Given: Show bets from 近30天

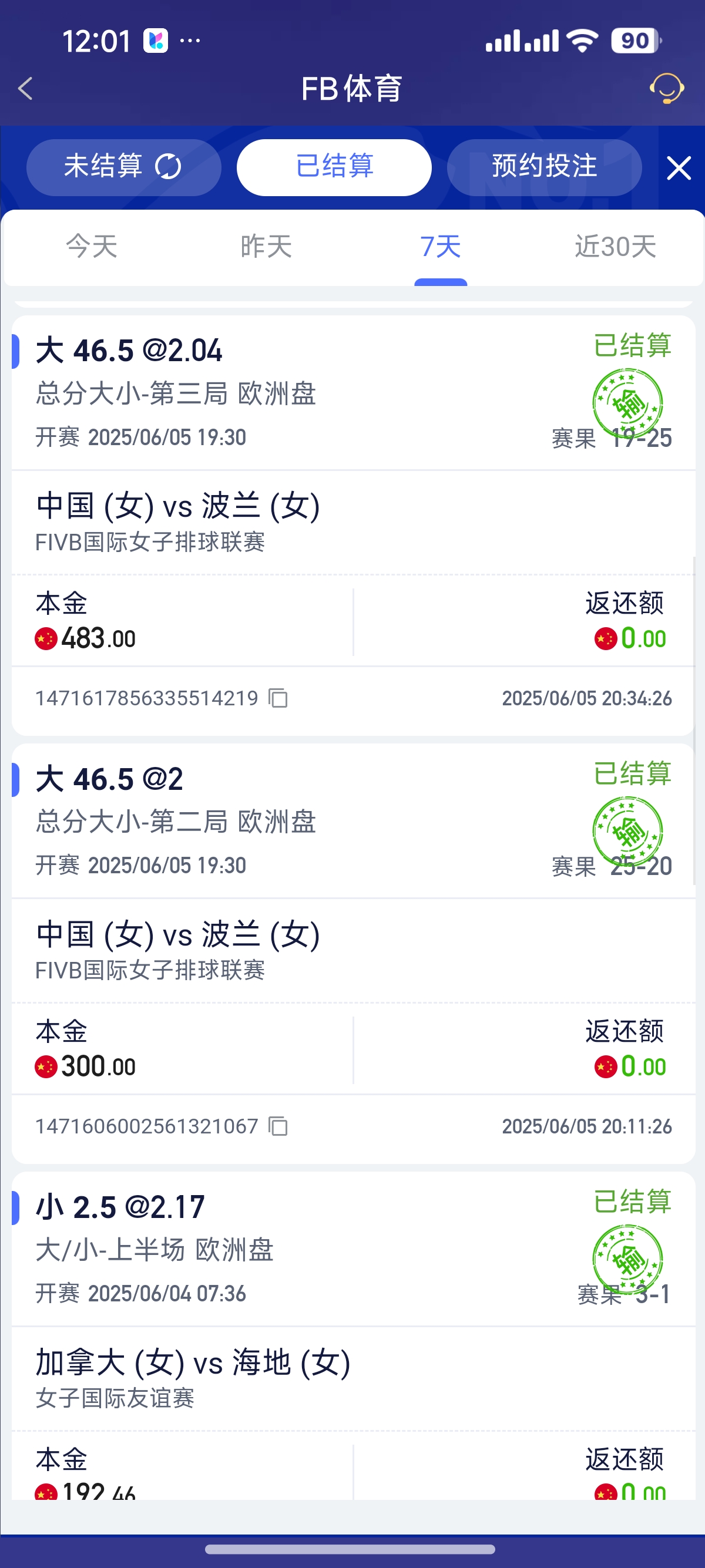Looking at the screenshot, I should [616, 247].
